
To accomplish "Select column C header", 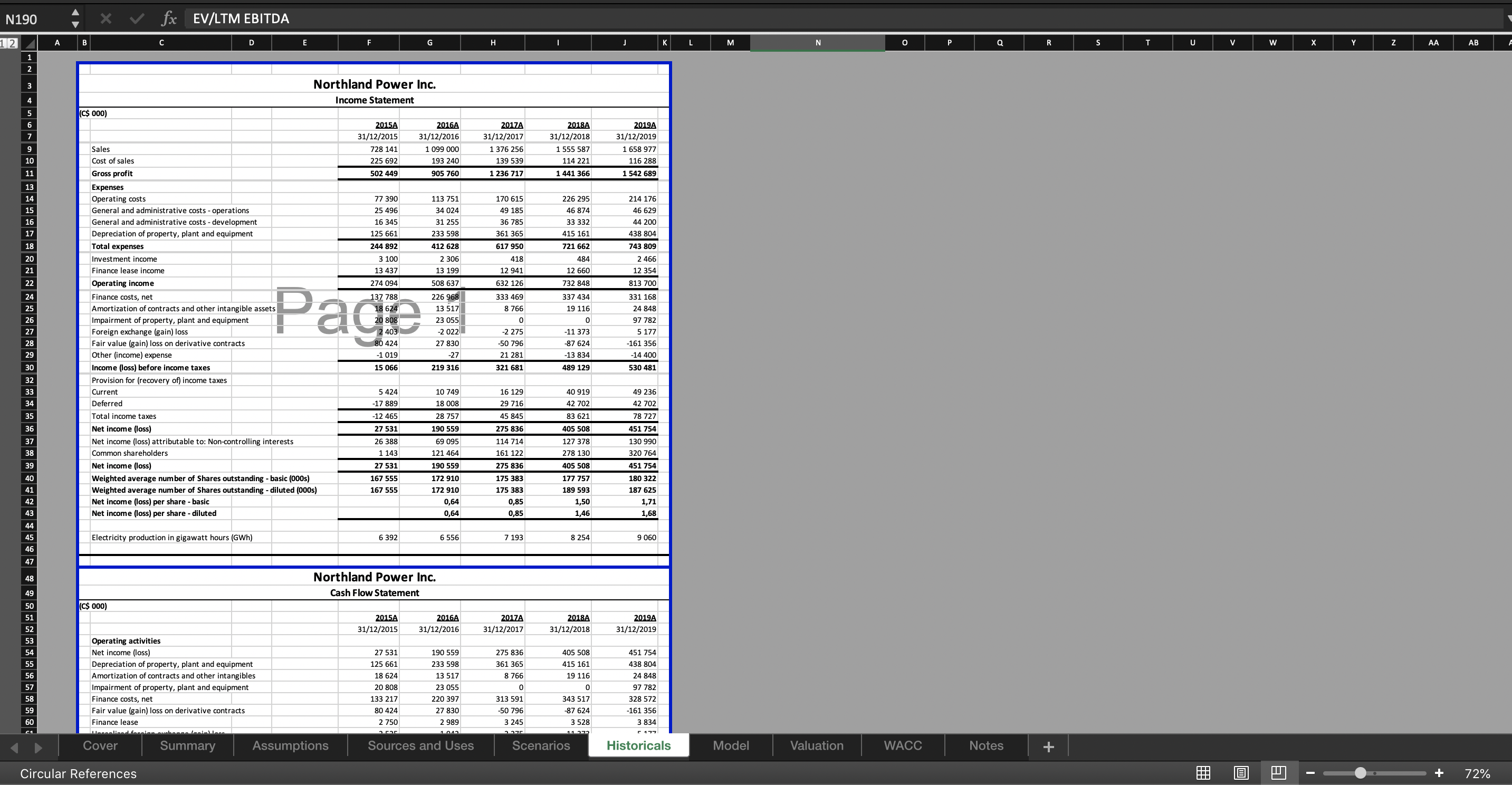I will point(161,43).
